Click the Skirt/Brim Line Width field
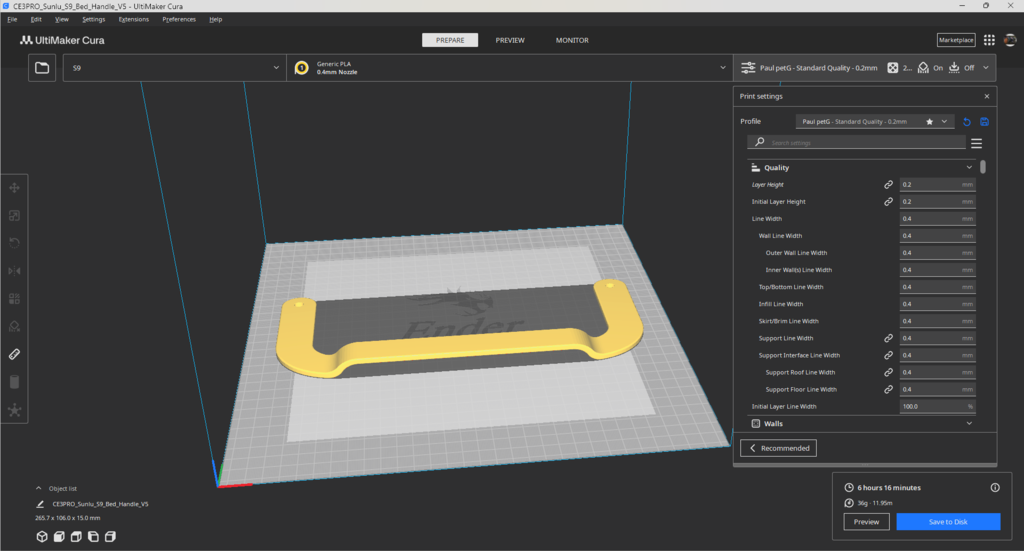1024x551 pixels. point(937,321)
